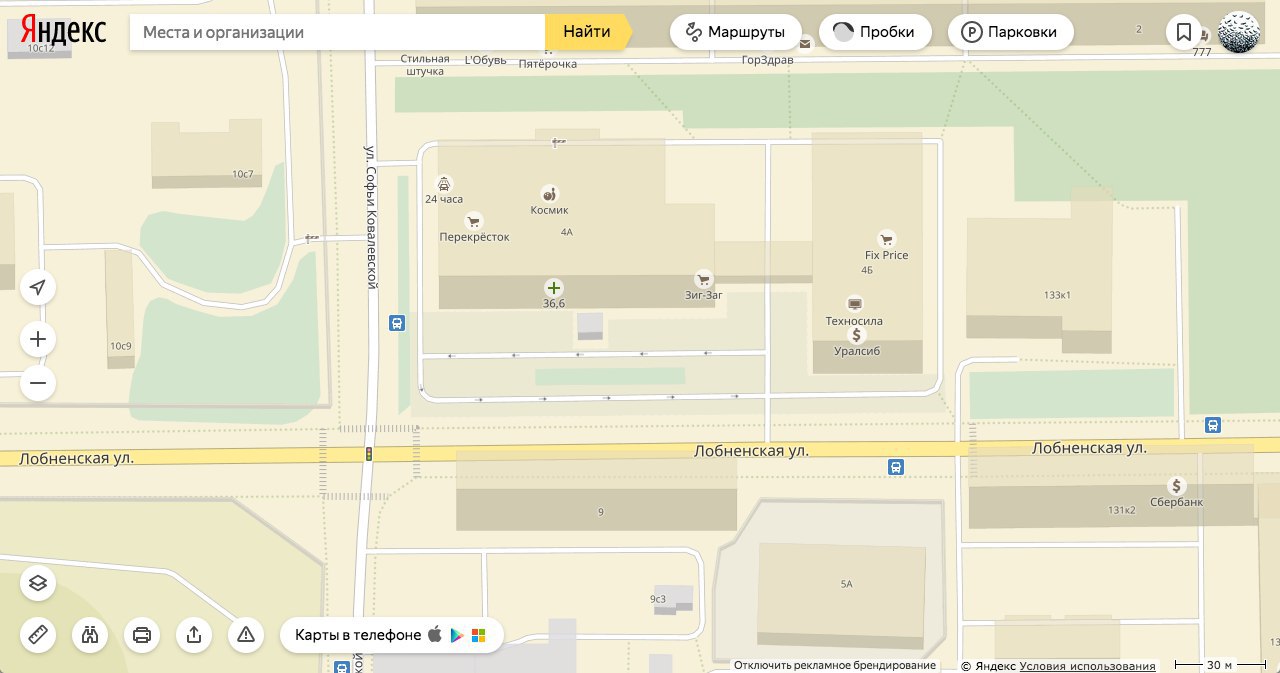Click the ул. Софьи Ковалевской street label
The image size is (1280, 673).
click(x=370, y=217)
